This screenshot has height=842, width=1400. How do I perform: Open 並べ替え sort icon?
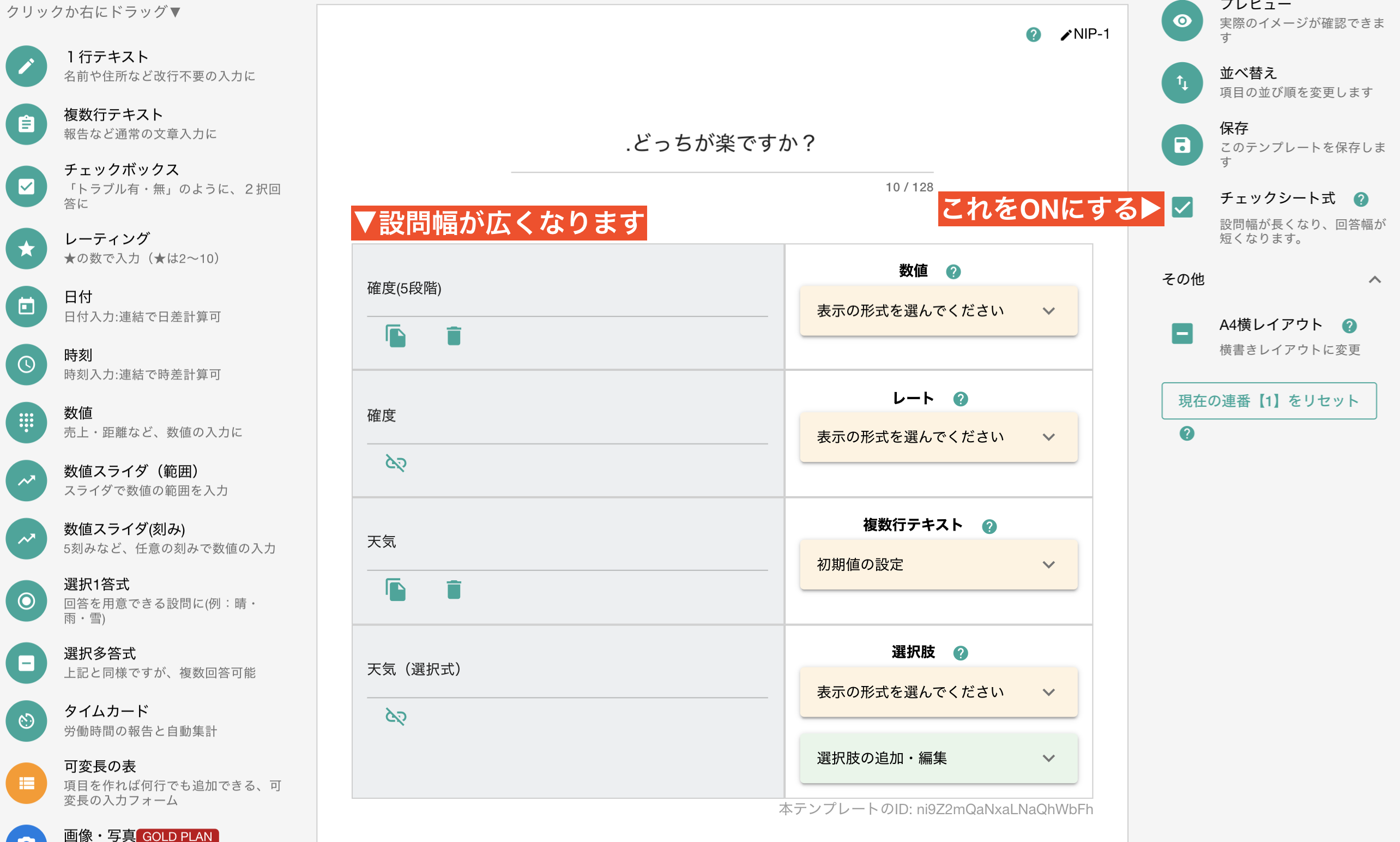tap(1182, 83)
